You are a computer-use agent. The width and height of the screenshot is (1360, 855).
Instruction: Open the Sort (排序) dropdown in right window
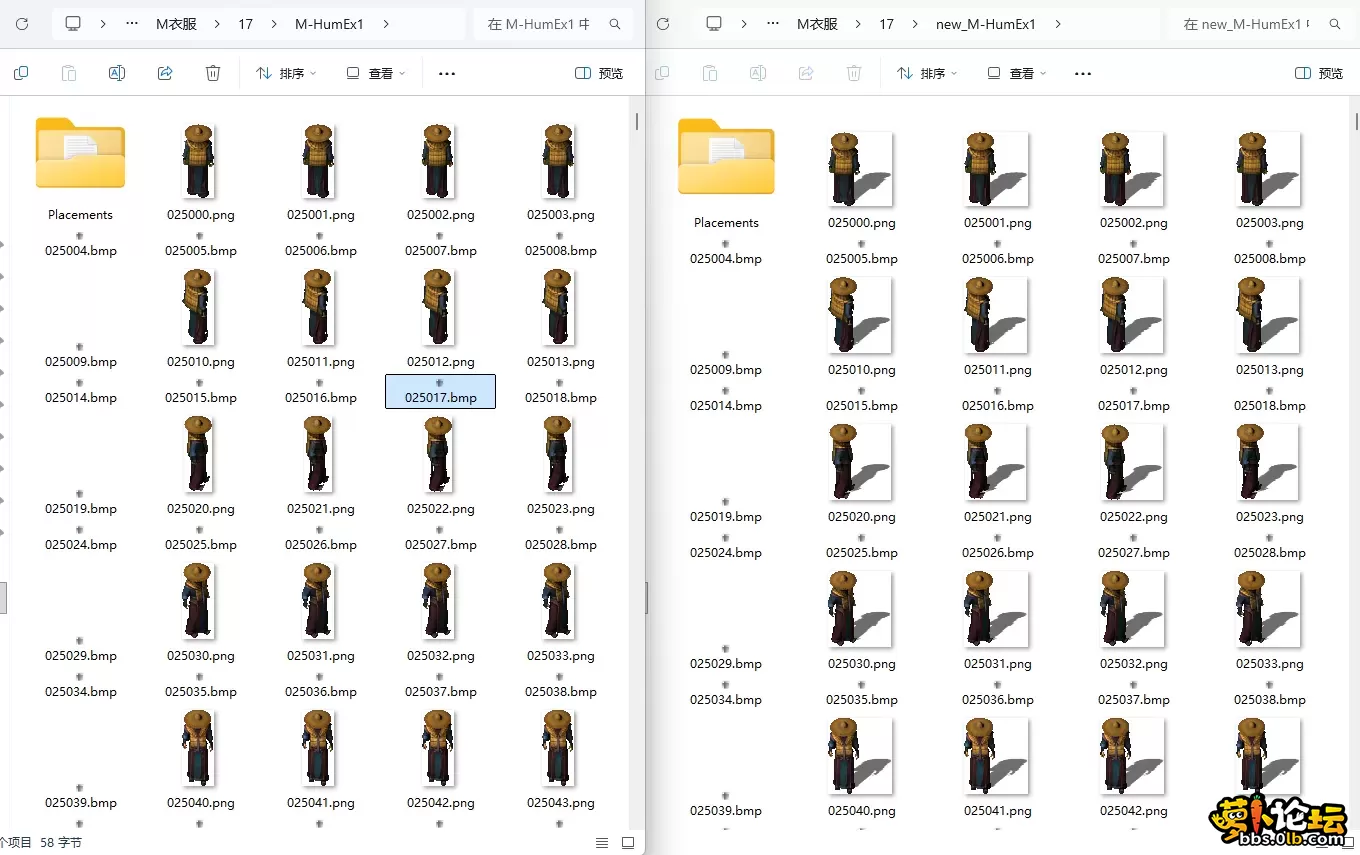tap(927, 73)
